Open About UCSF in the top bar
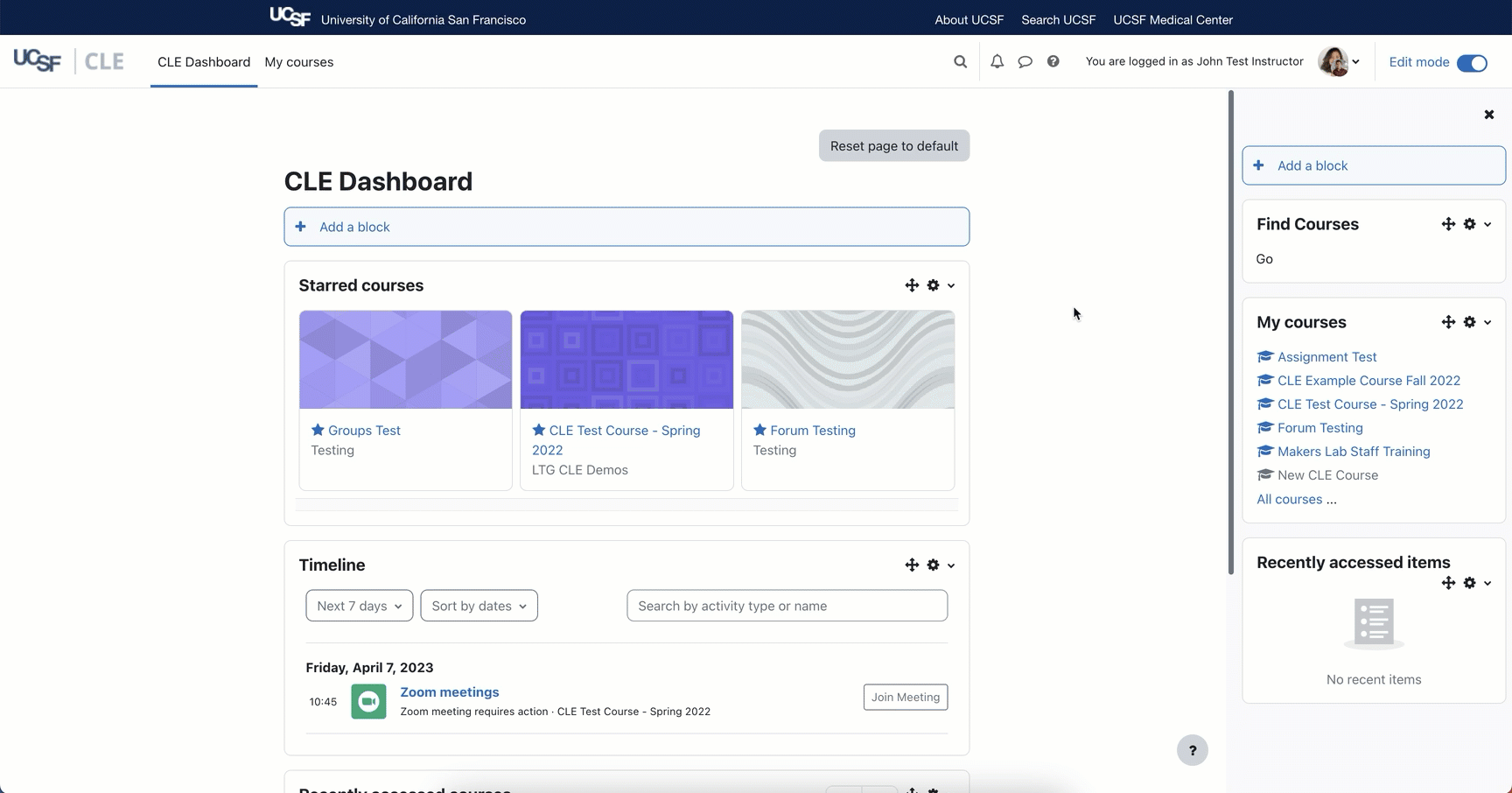1512x793 pixels. [x=969, y=19]
